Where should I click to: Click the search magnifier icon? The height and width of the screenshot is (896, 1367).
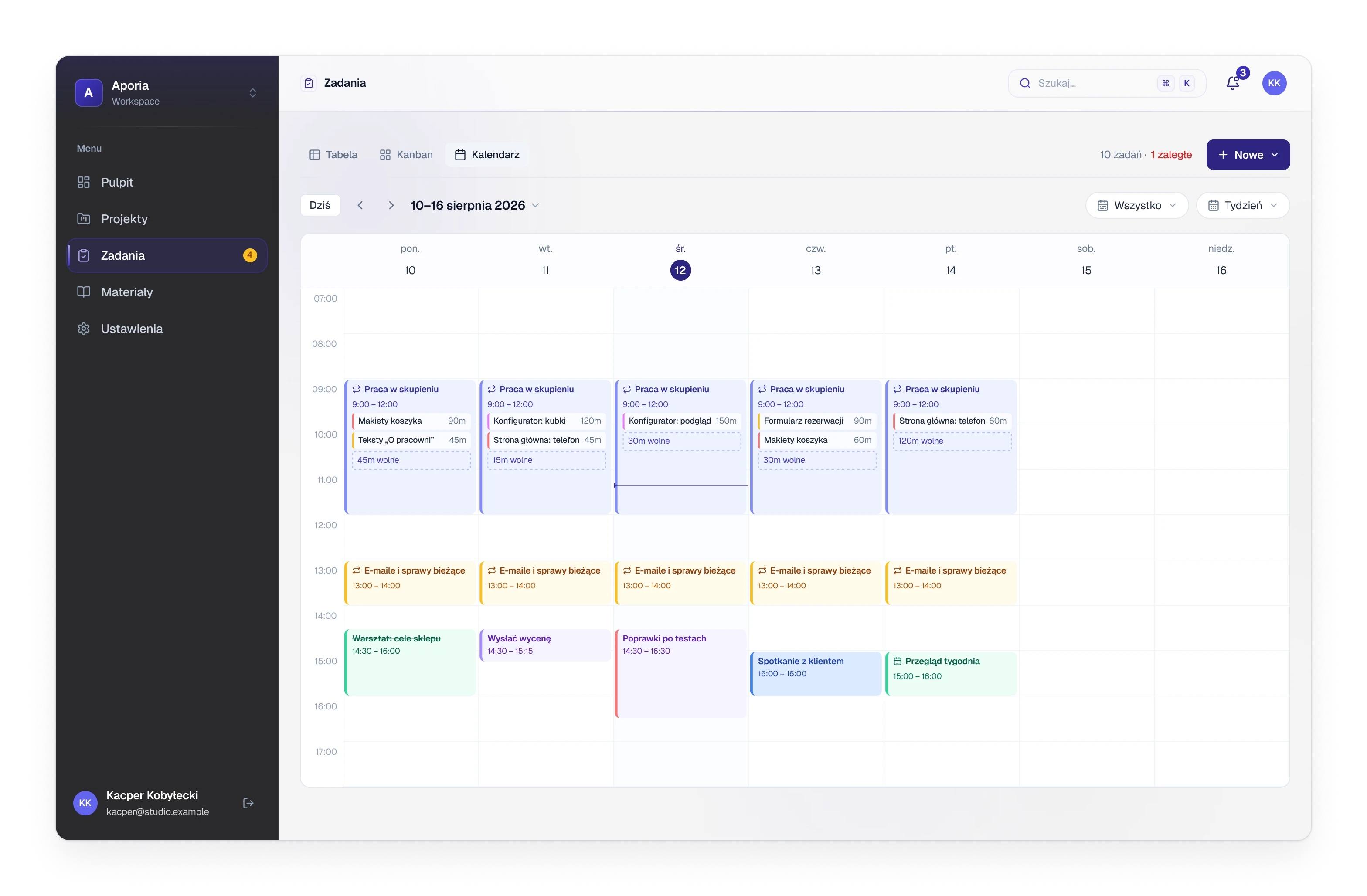tap(1025, 83)
